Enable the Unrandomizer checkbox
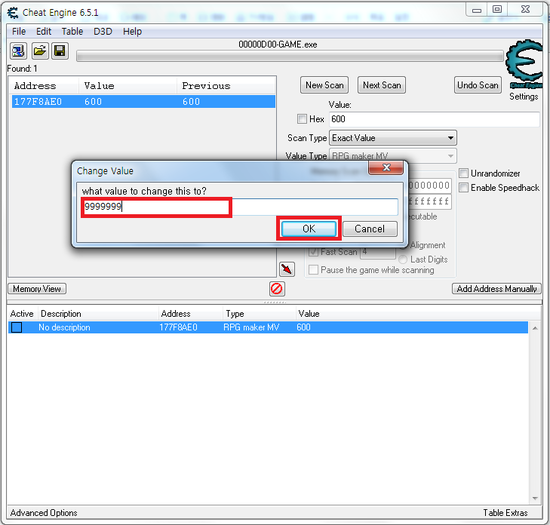This screenshot has width=550, height=525. (x=463, y=173)
